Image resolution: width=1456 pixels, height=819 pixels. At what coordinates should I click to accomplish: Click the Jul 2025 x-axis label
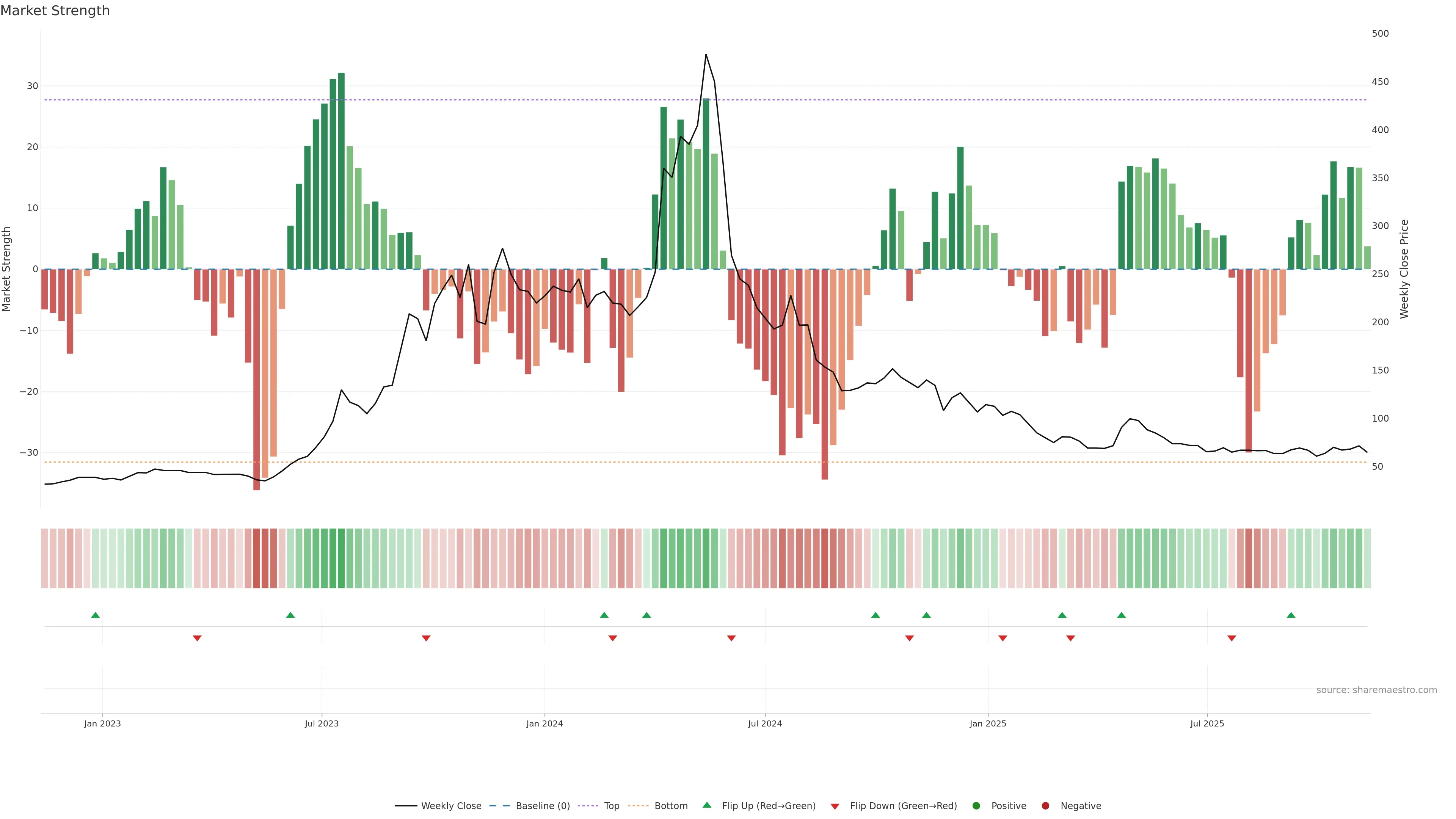coord(1207,723)
